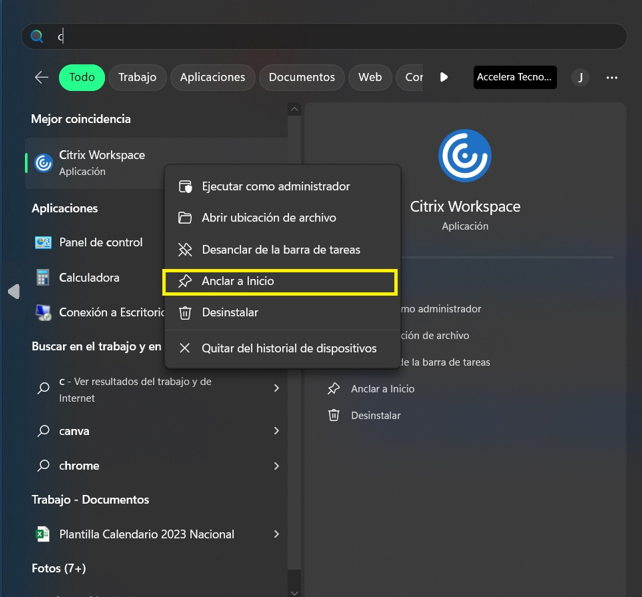Select the Todo filter tab
The image size is (642, 597).
click(82, 77)
